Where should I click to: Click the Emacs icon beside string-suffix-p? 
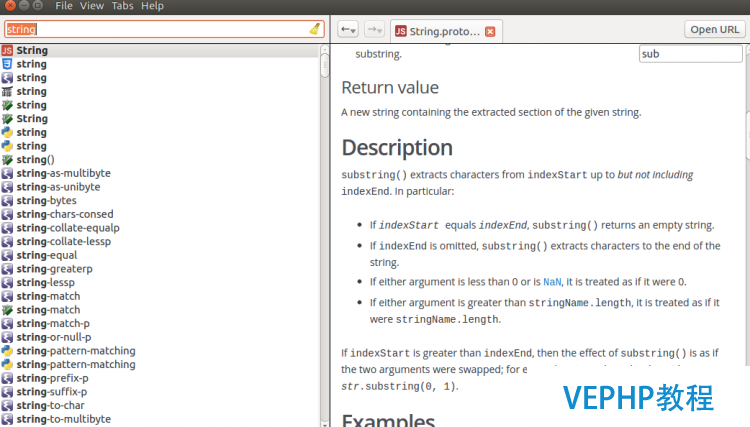pos(7,392)
